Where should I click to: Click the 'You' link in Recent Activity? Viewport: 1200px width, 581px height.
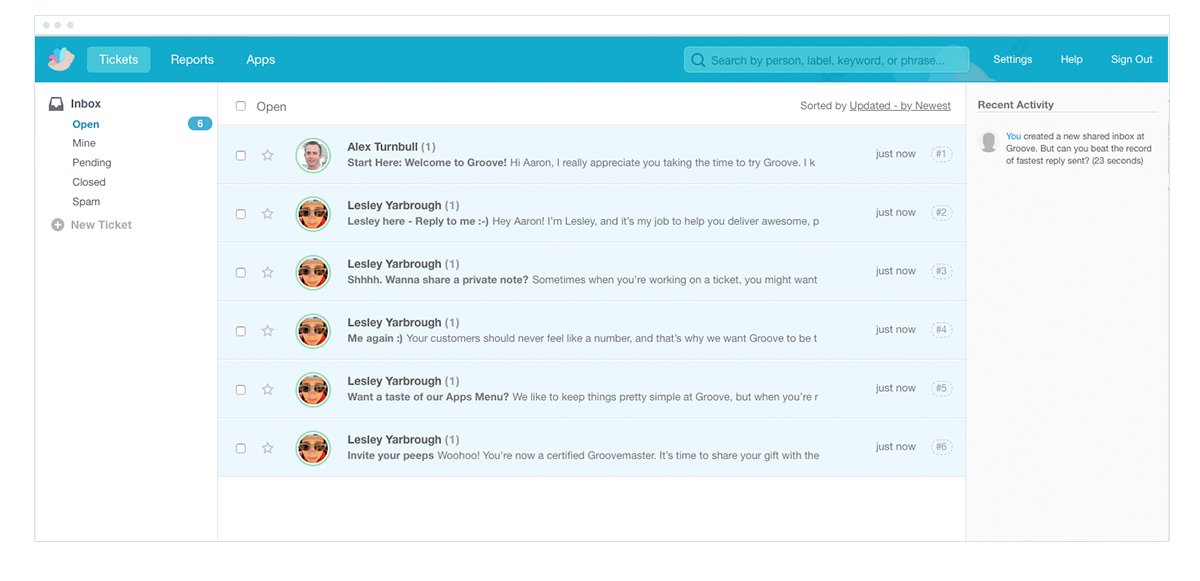[1013, 136]
